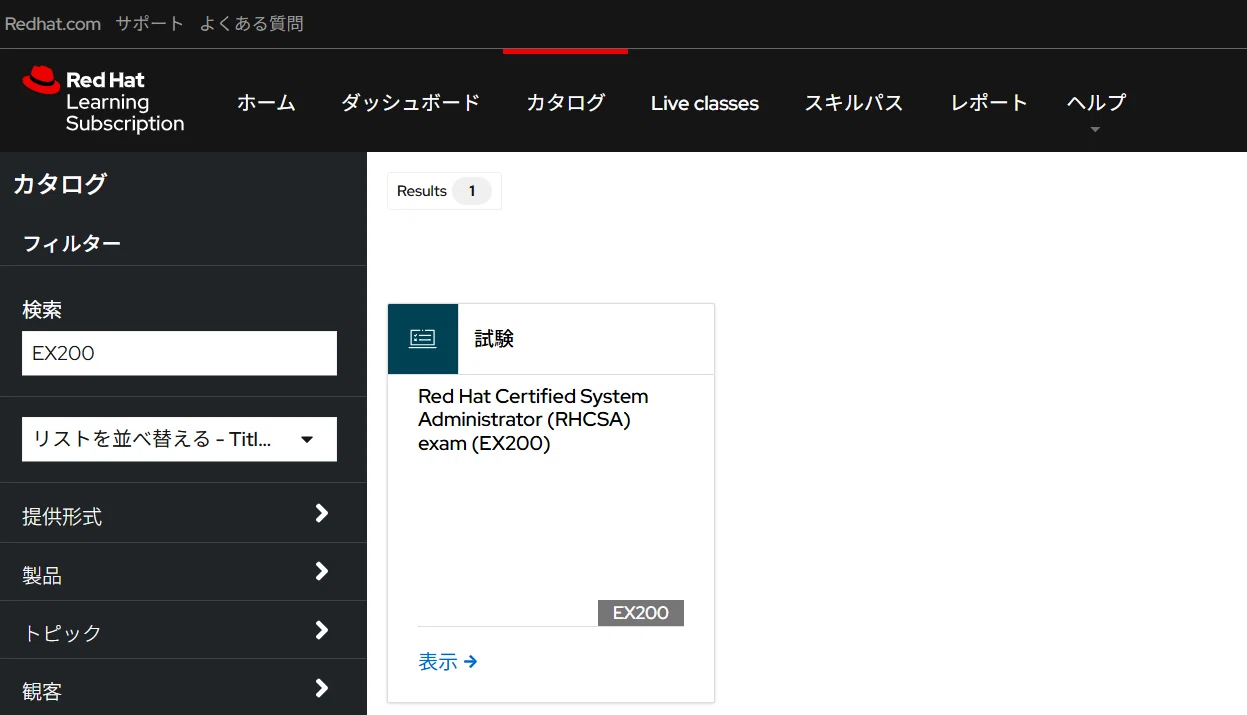Expand the 提供形式 filter
1247x715 pixels.
pos(183,514)
